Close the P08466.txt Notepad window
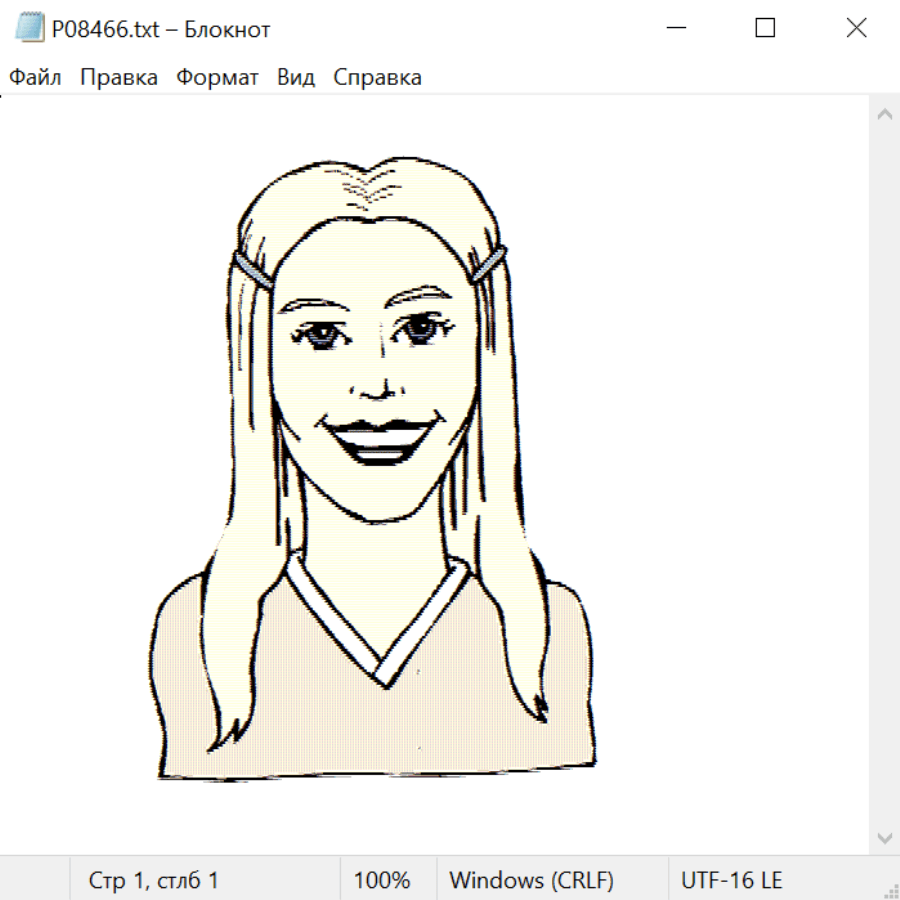The height and width of the screenshot is (900, 900). [856, 29]
